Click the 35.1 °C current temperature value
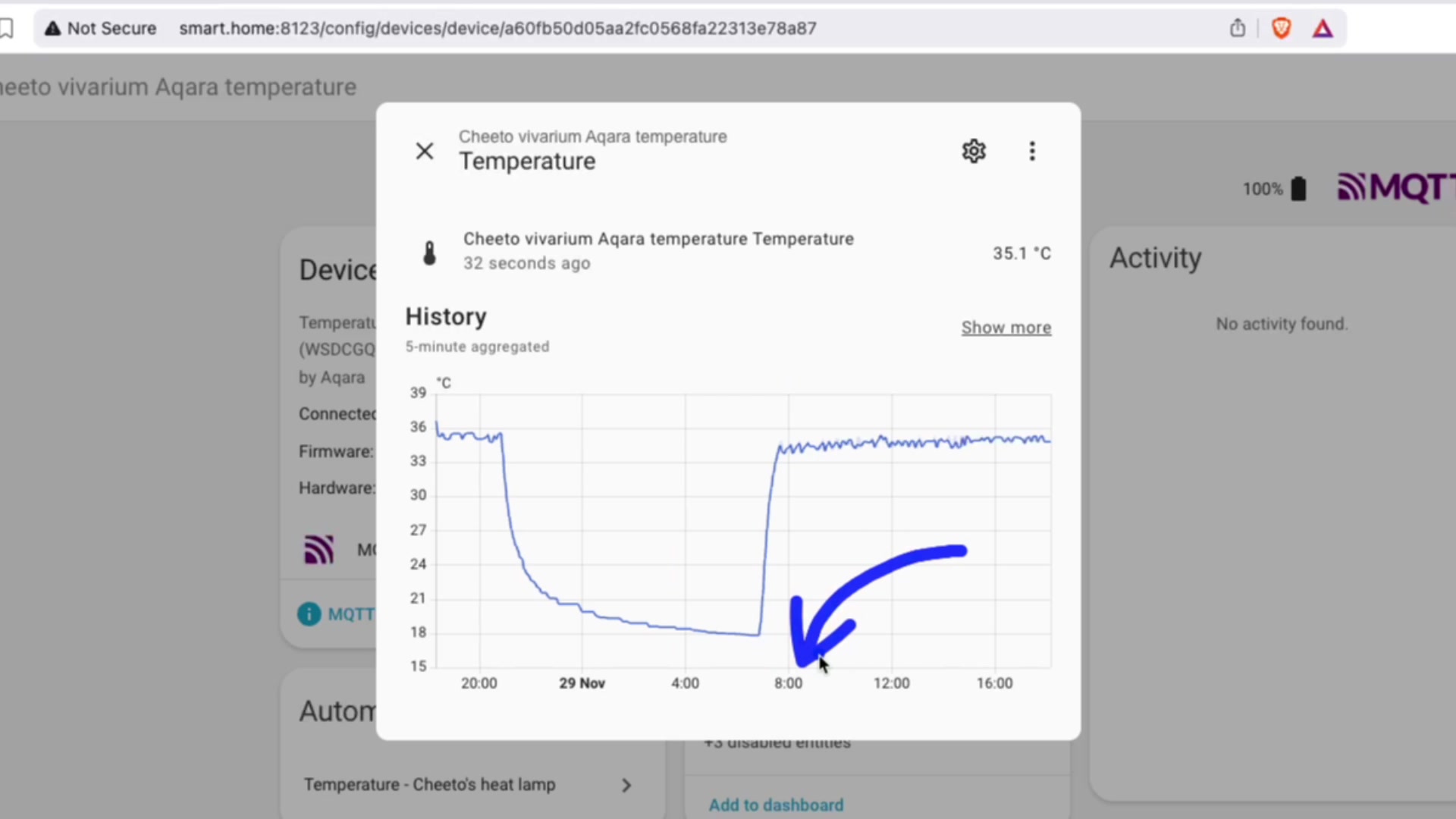Image resolution: width=1456 pixels, height=819 pixels. pos(1021,253)
